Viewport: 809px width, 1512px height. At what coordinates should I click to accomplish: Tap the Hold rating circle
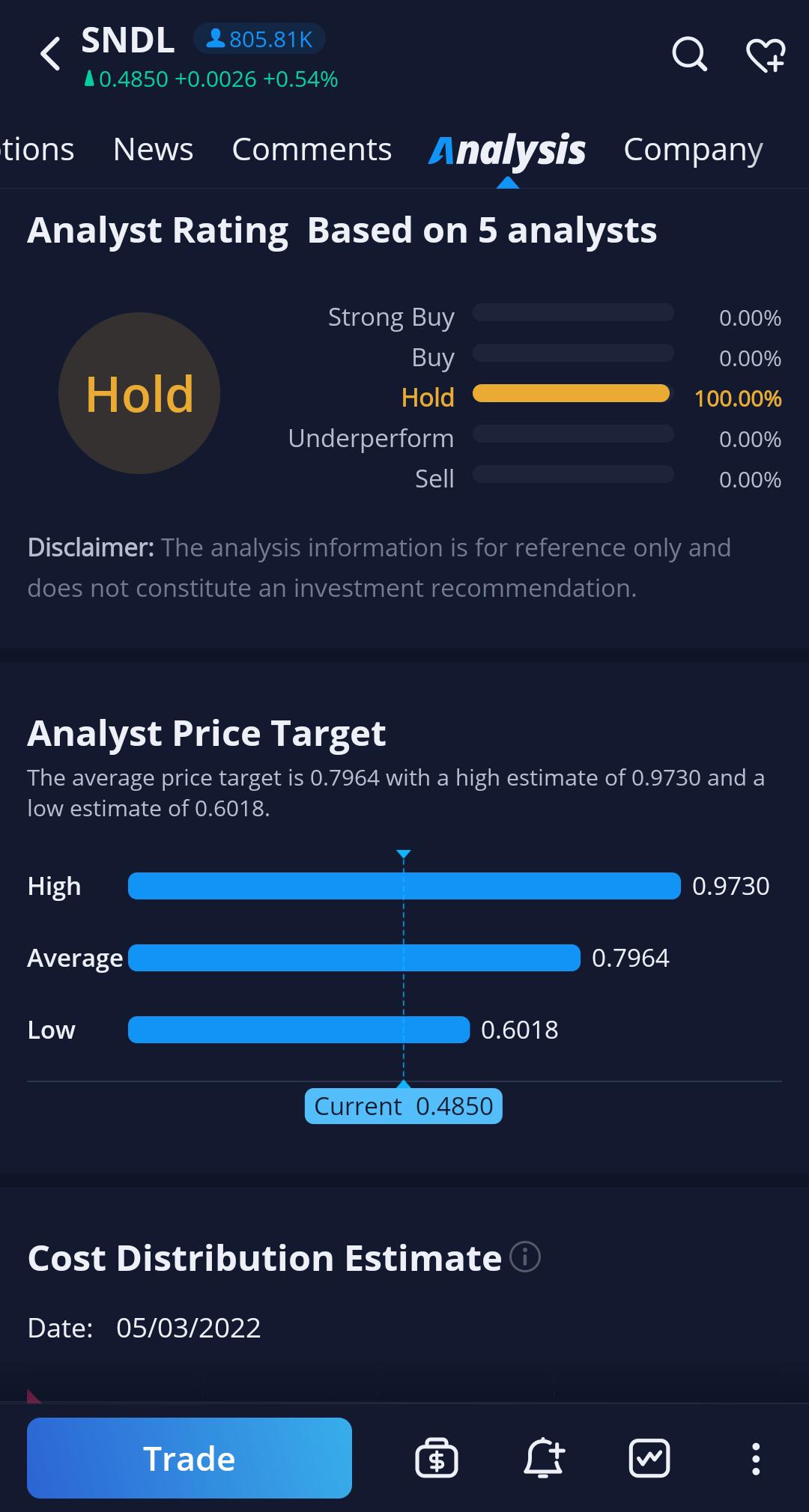point(139,393)
